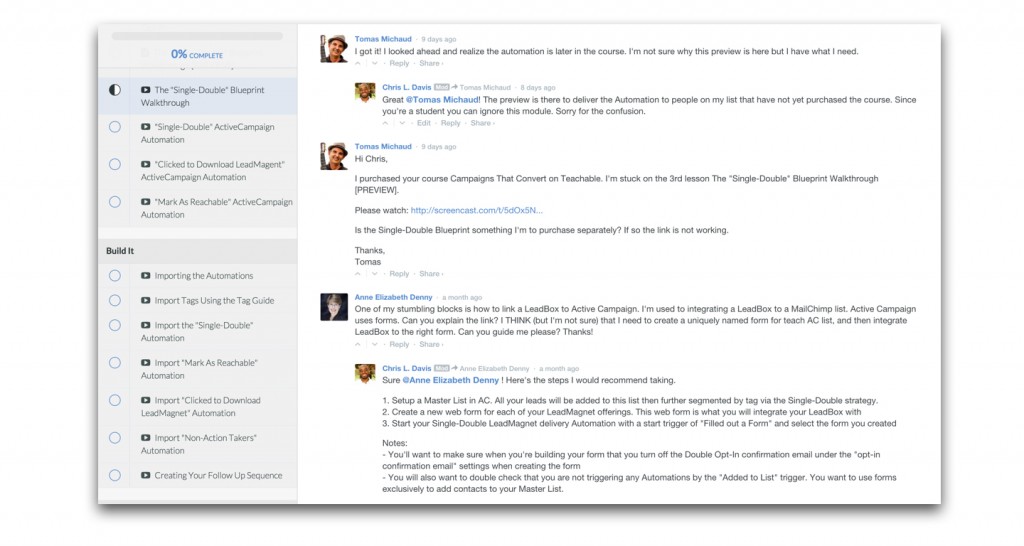Image resolution: width=1024 pixels, height=546 pixels.
Task: Toggle completion circle for "Single-Double" ActiveCampaign Automation
Action: (x=115, y=127)
